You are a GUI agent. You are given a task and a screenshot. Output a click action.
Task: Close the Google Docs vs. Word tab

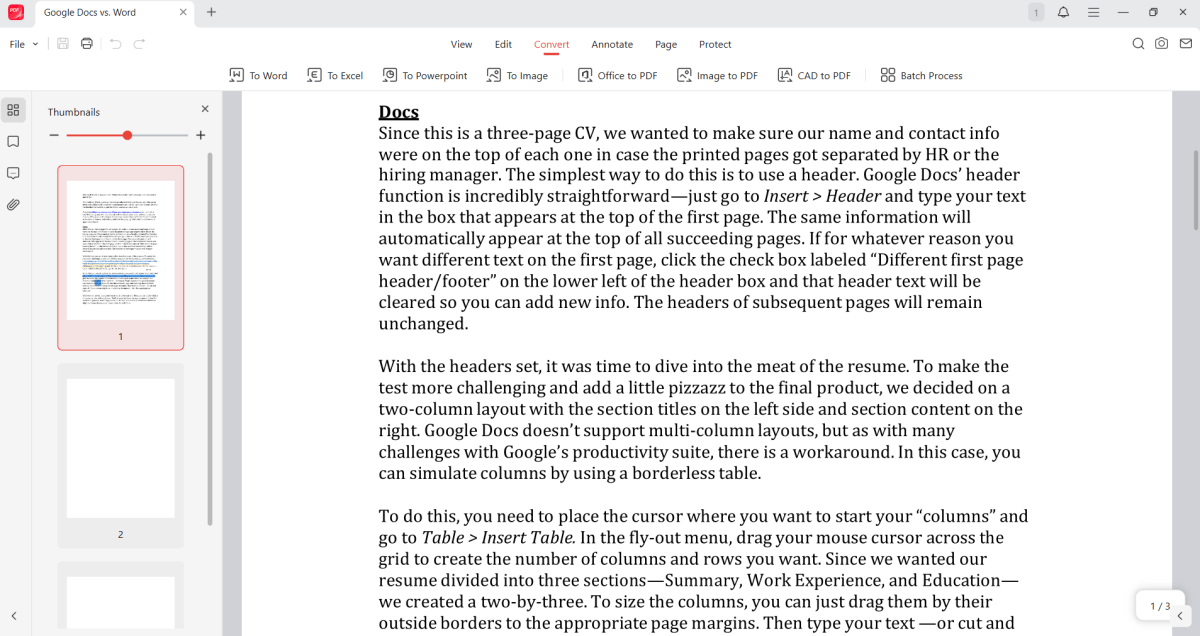(x=182, y=12)
